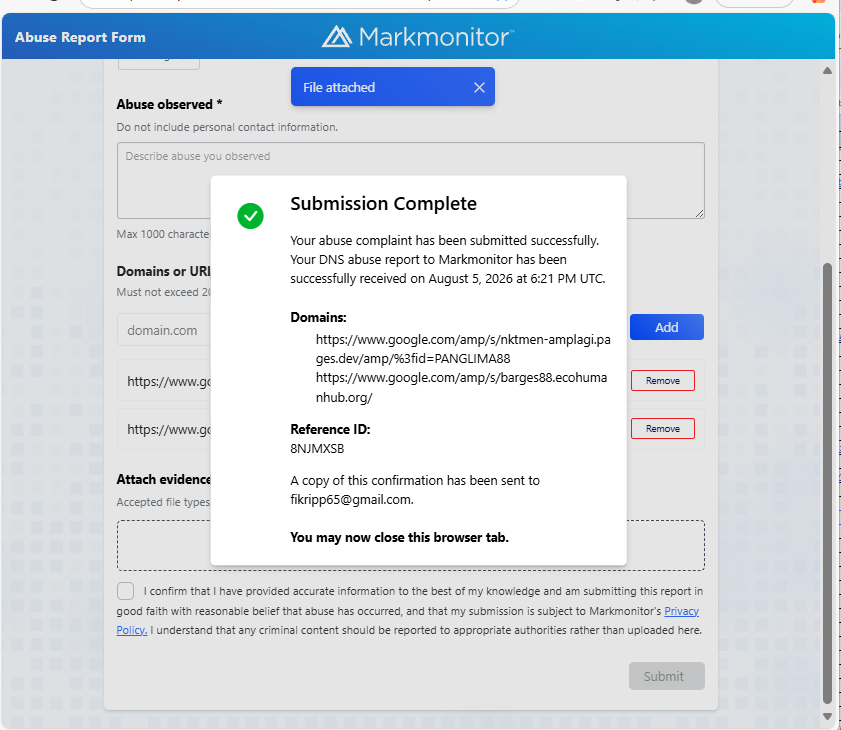Click the vertical scrollbar thumb
Viewport: 841px width, 730px height.
click(827, 483)
